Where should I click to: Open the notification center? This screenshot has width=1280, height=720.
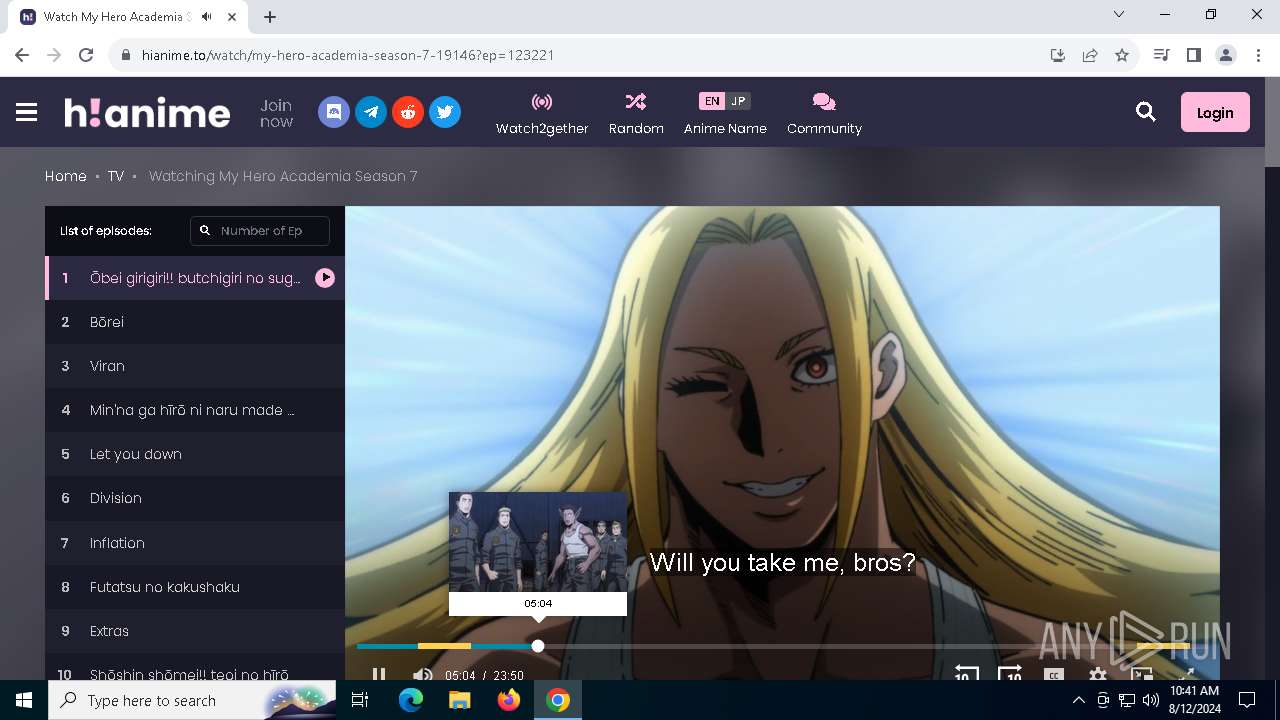tap(1247, 700)
